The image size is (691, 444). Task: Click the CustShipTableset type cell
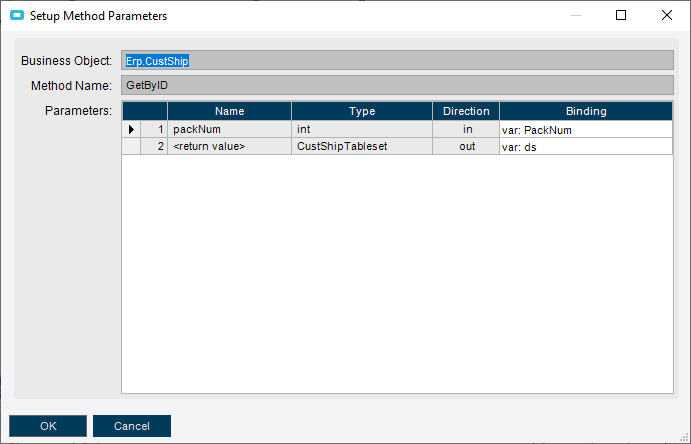(x=361, y=146)
